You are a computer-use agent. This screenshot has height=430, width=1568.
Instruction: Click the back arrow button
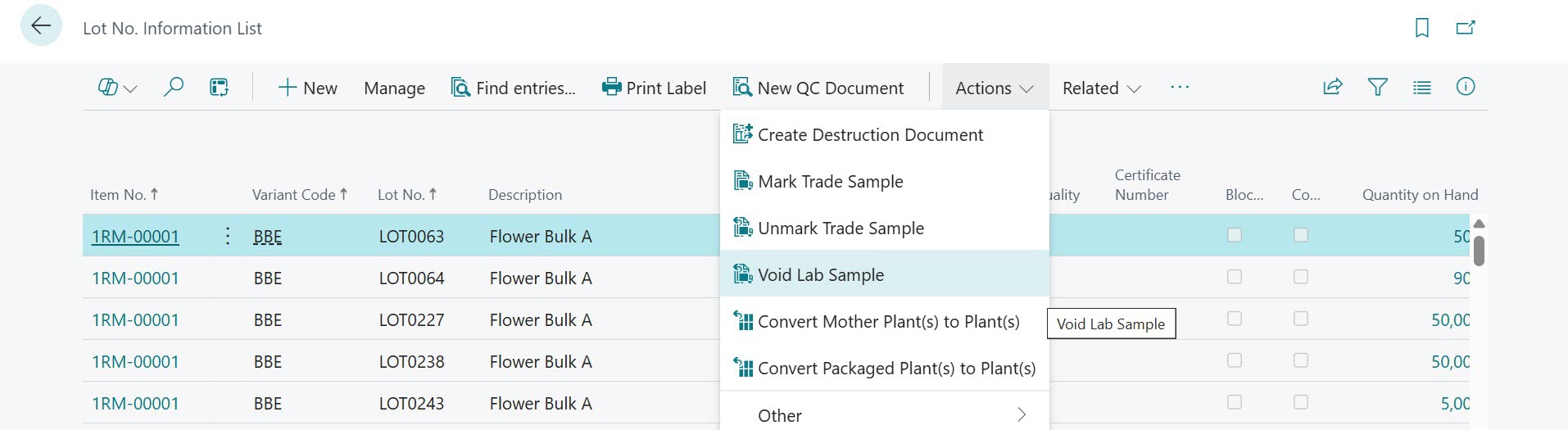click(x=40, y=26)
